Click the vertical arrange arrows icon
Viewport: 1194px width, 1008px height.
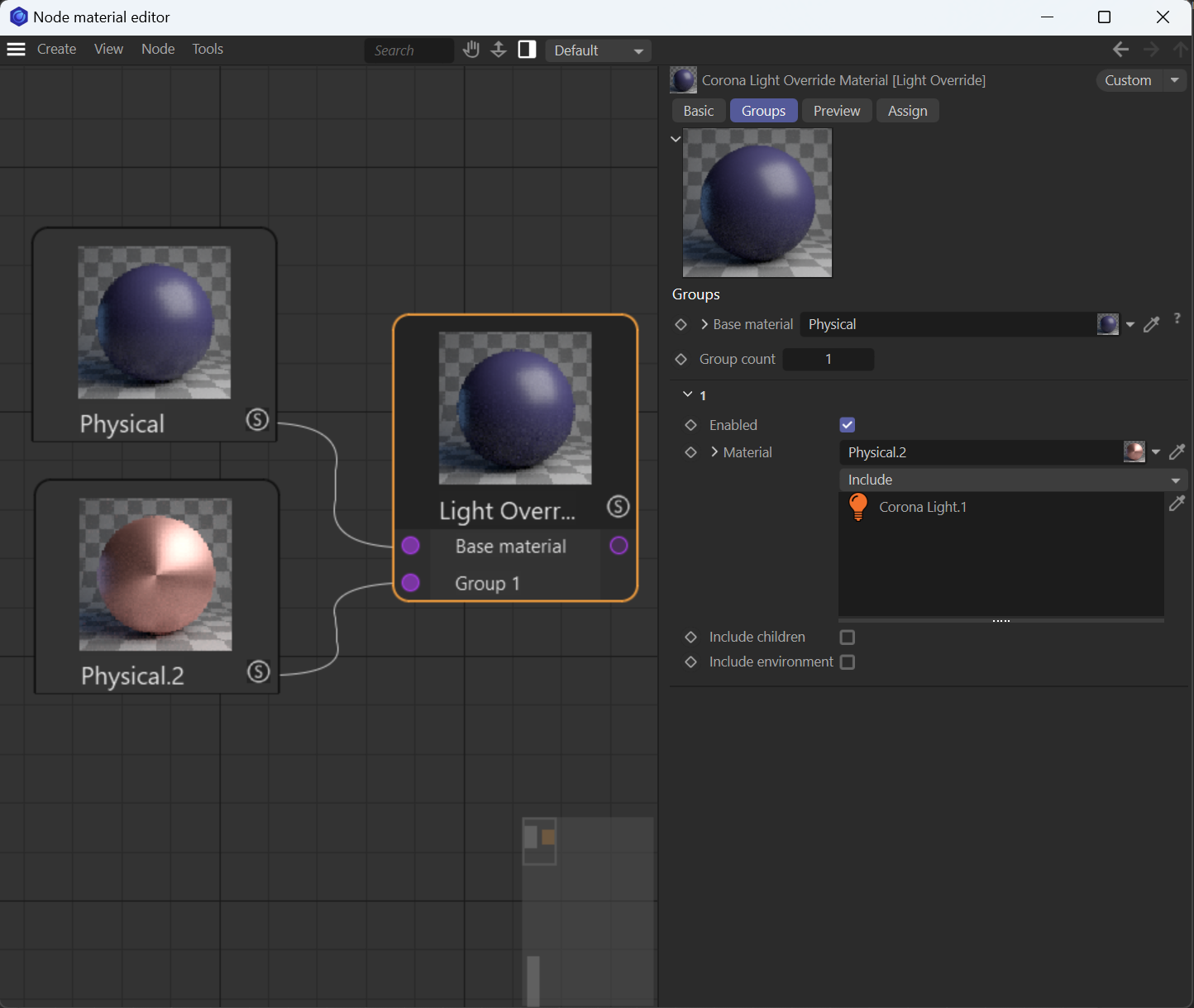click(499, 50)
